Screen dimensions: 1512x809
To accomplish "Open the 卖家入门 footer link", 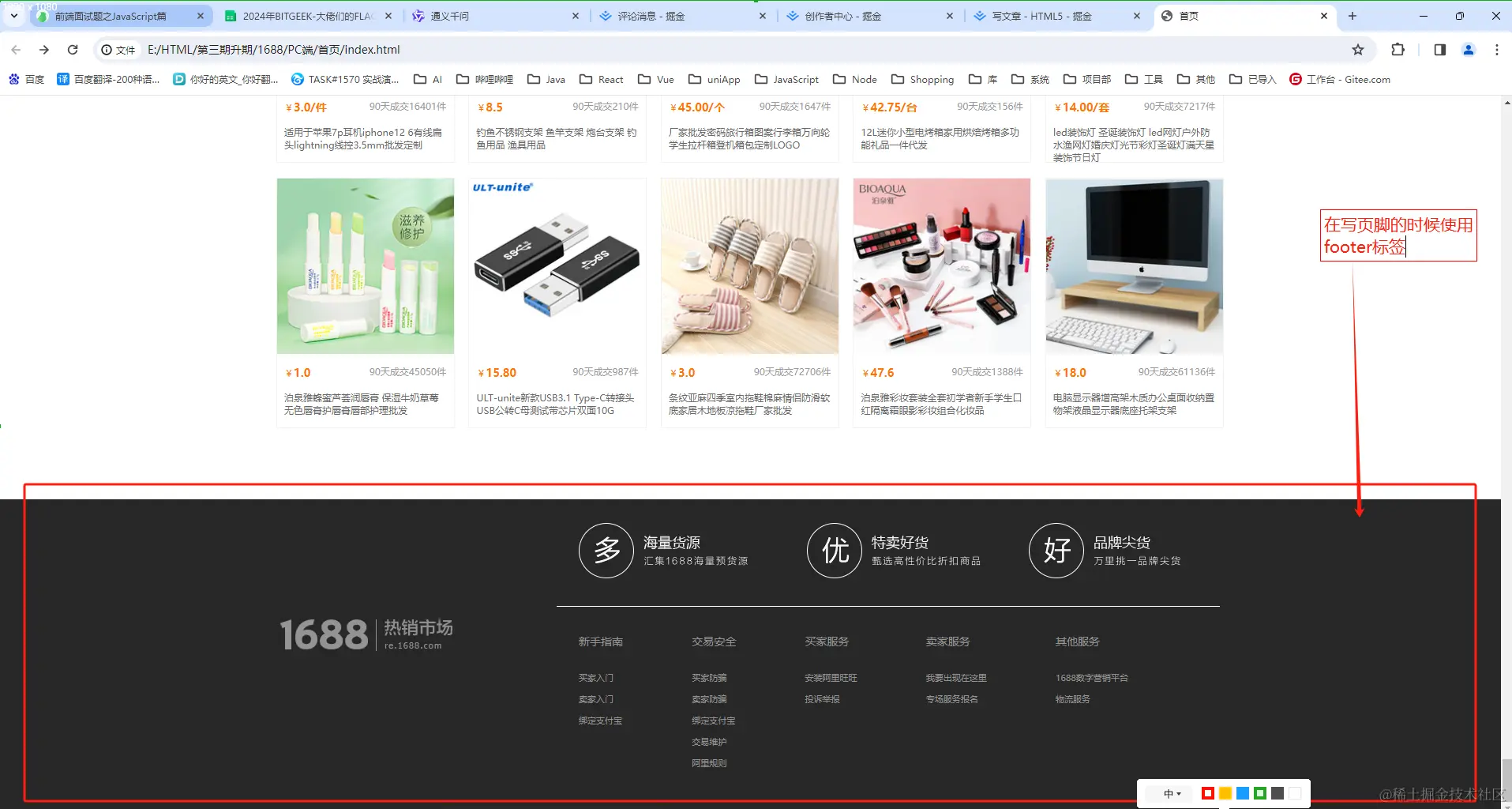I will 596,699.
